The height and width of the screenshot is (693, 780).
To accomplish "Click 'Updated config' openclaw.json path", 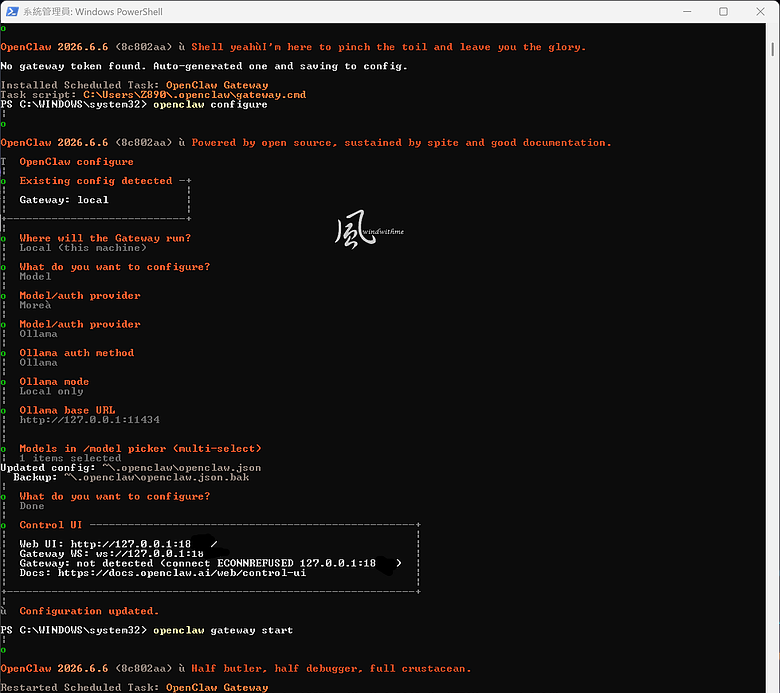I will [182, 468].
